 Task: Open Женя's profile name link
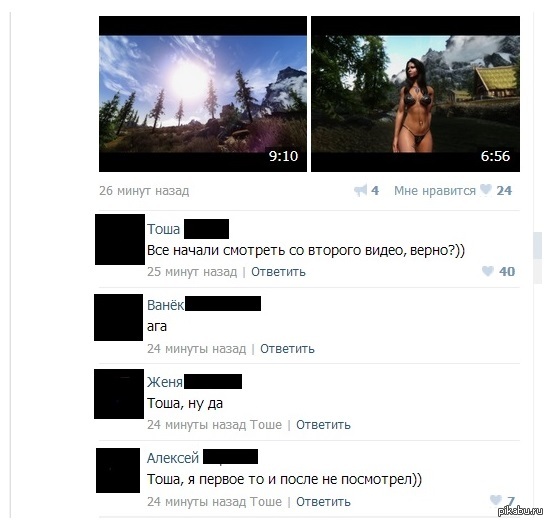[165, 382]
